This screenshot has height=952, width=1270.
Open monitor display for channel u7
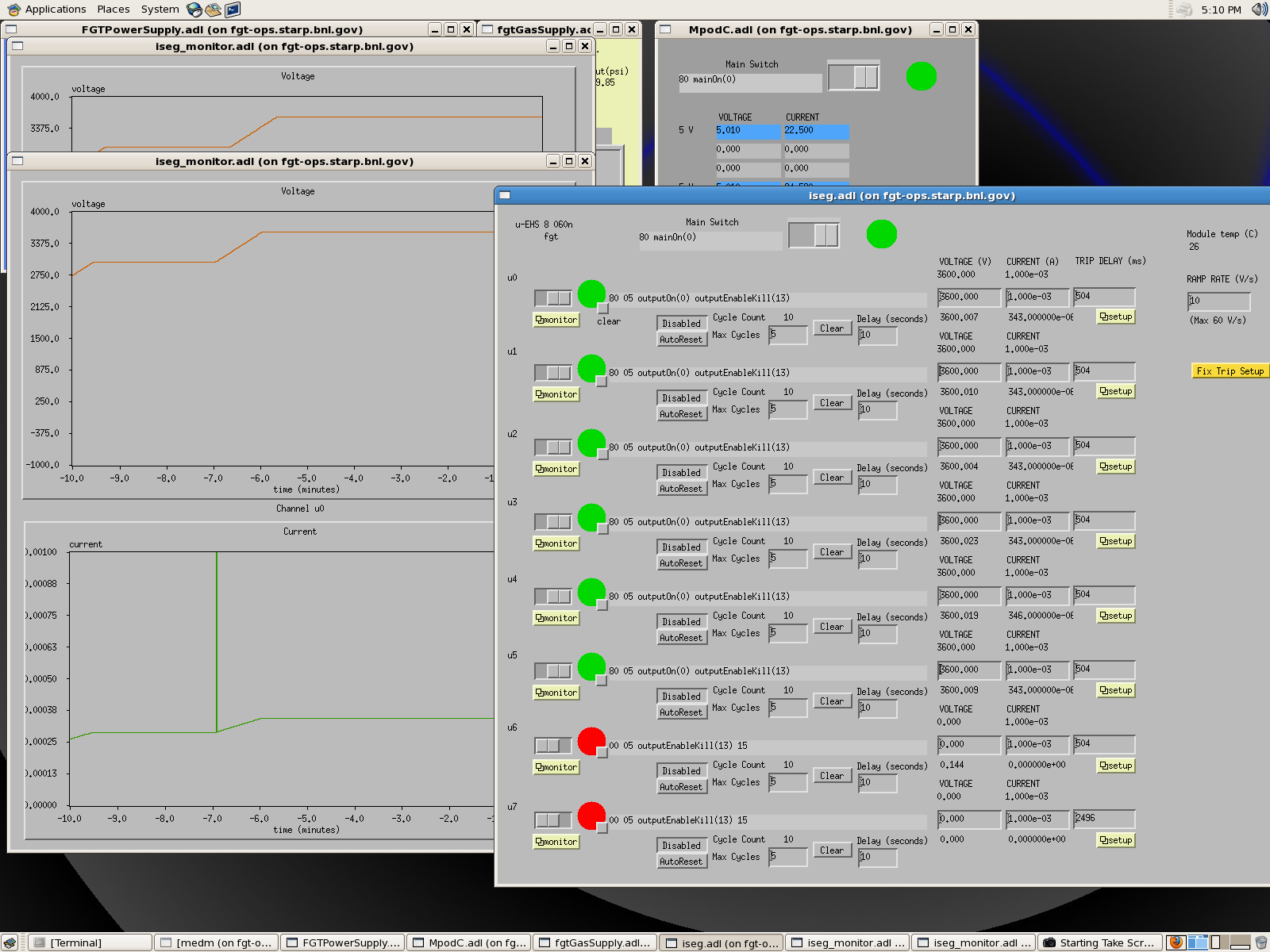[556, 842]
